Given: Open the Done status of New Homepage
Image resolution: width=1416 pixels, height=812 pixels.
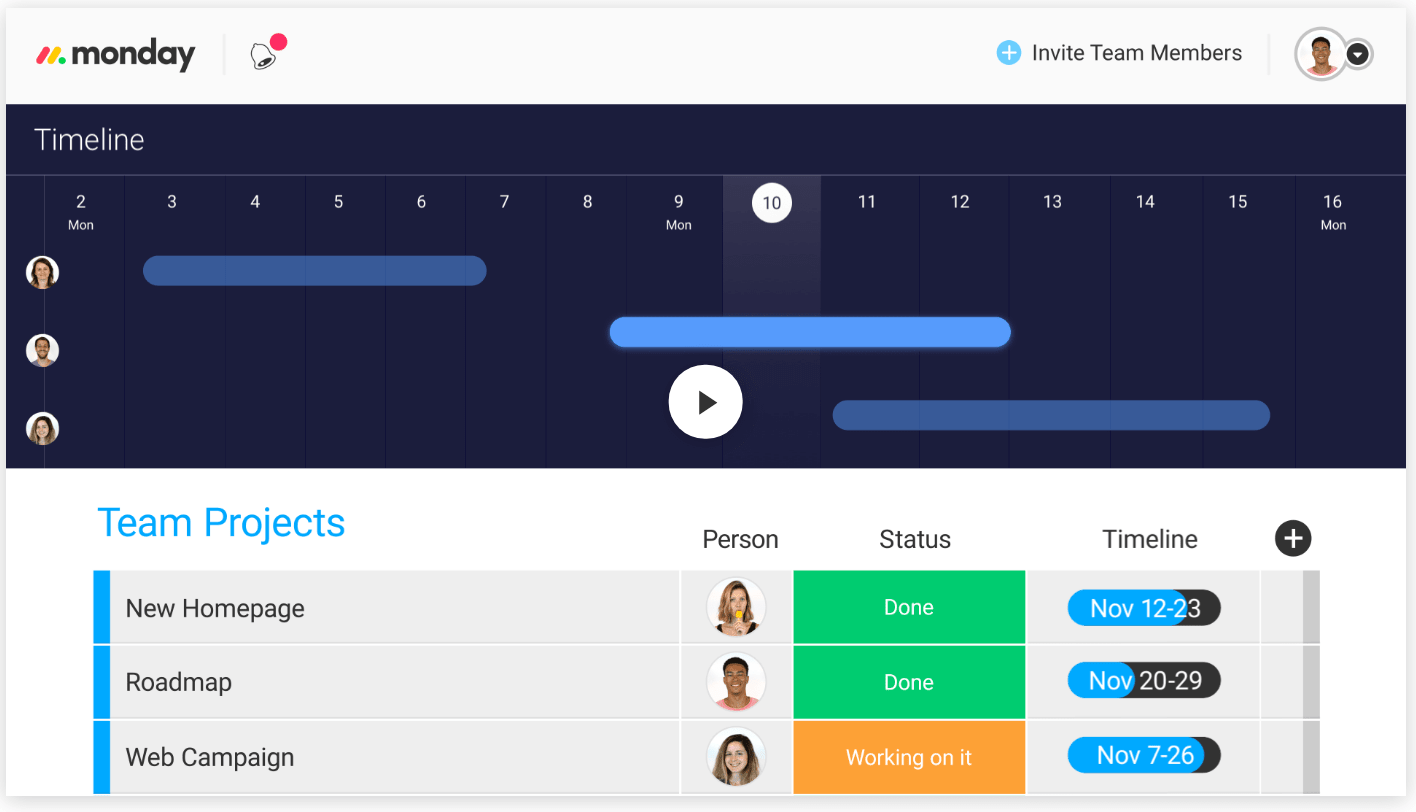Looking at the screenshot, I should pos(908,607).
